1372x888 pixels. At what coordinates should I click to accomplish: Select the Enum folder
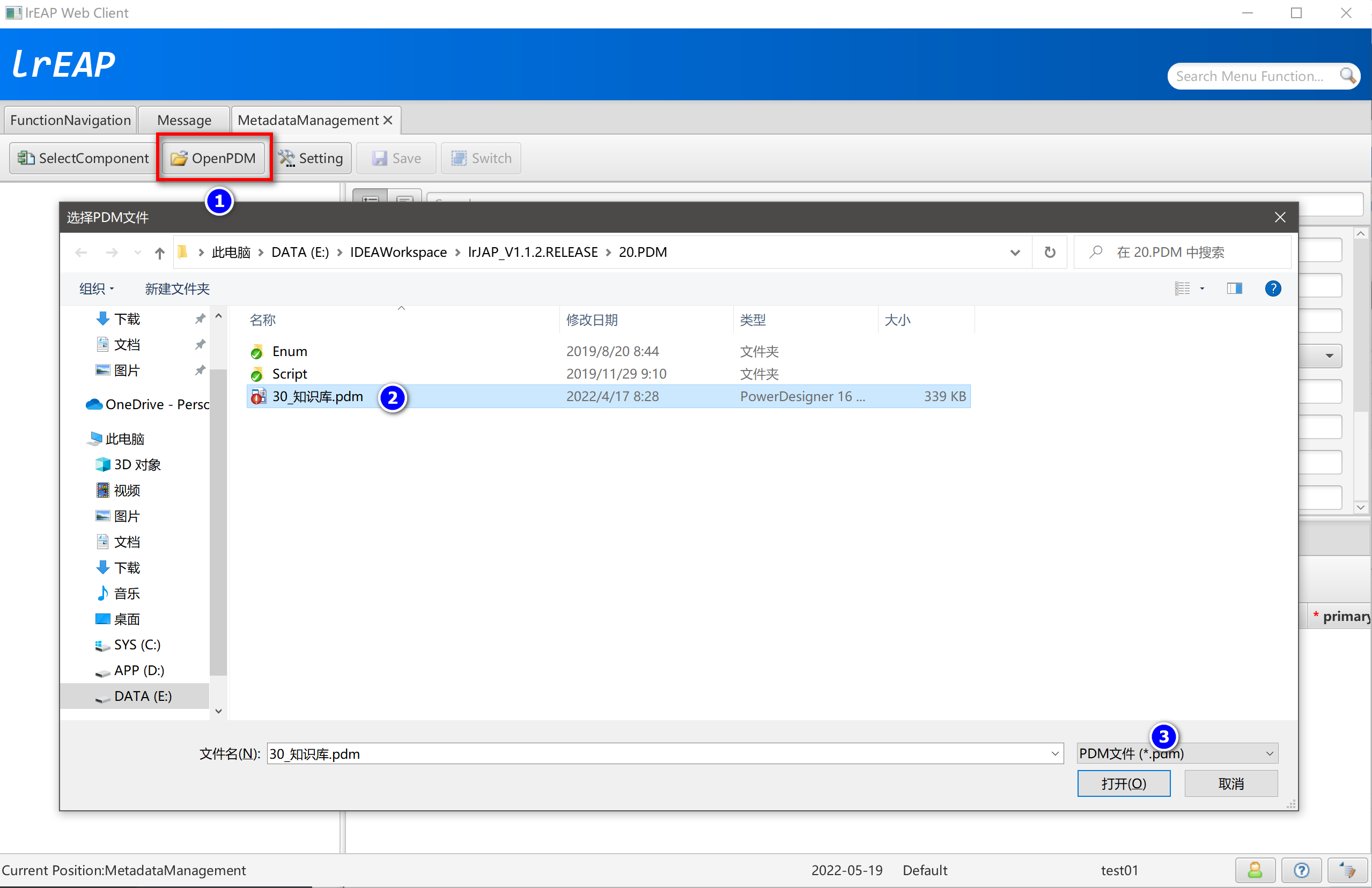(x=608, y=352)
